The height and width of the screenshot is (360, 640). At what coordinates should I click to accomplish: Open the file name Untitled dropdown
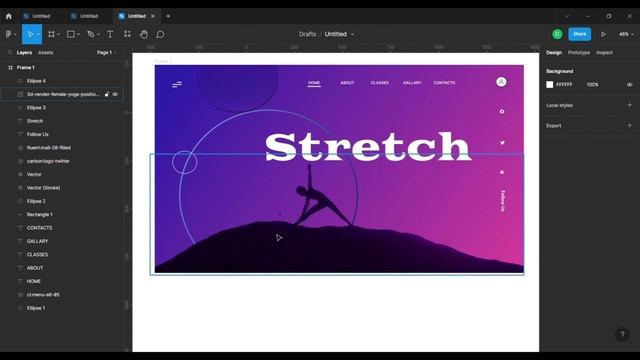[x=352, y=34]
